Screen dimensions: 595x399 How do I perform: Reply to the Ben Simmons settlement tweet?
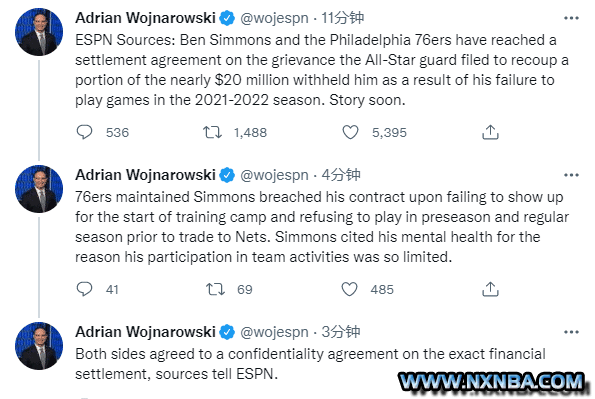coord(84,132)
